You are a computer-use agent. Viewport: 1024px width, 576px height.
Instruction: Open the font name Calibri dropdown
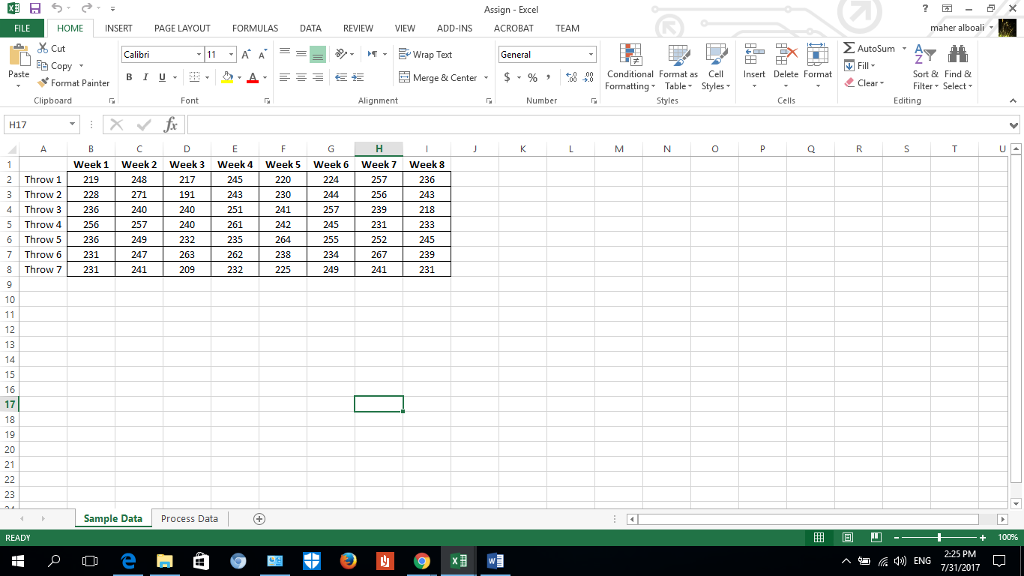pyautogui.click(x=200, y=55)
